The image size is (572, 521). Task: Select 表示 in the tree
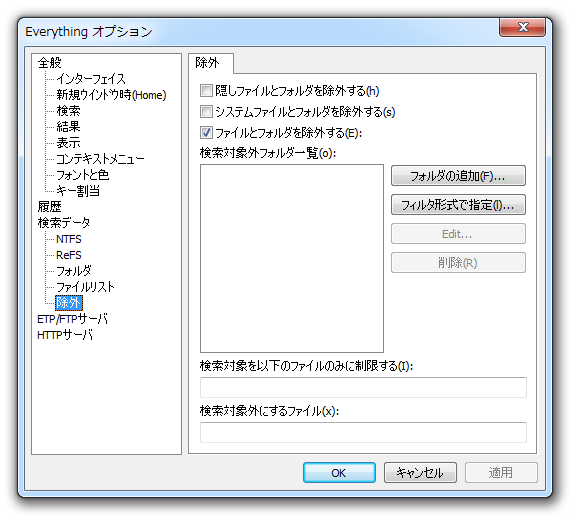[x=68, y=143]
